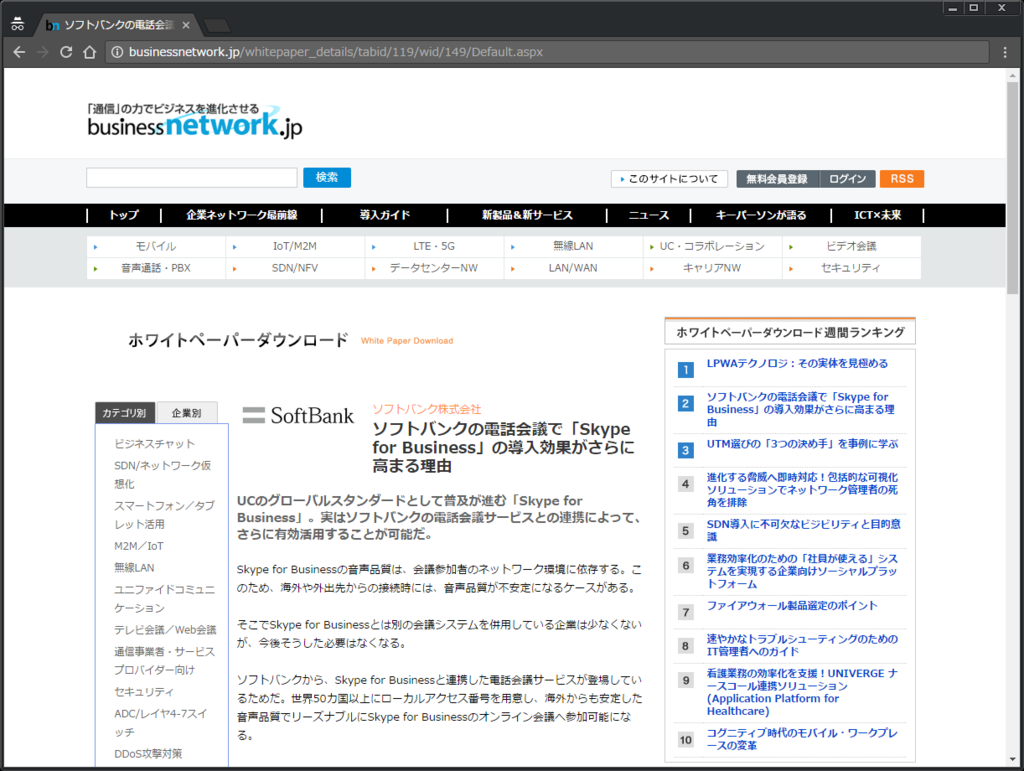Select トップ in main navigation

pyautogui.click(x=124, y=215)
